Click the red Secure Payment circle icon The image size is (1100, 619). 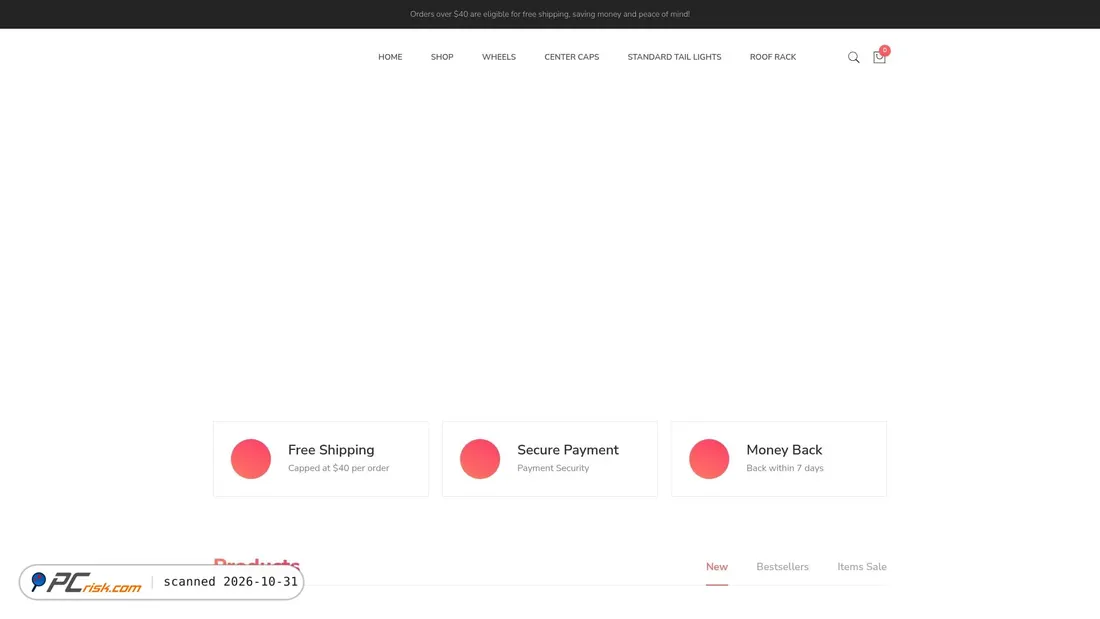pos(480,459)
